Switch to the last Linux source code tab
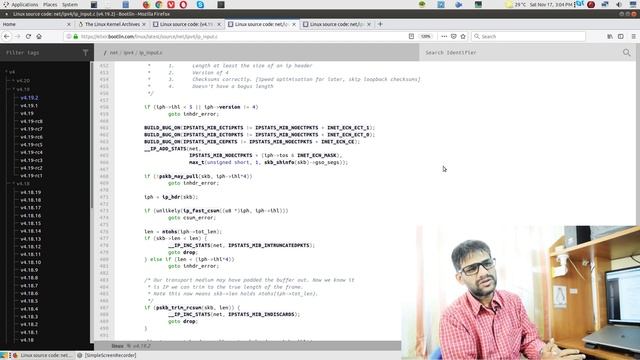This screenshot has width=640, height=360. (x=337, y=24)
